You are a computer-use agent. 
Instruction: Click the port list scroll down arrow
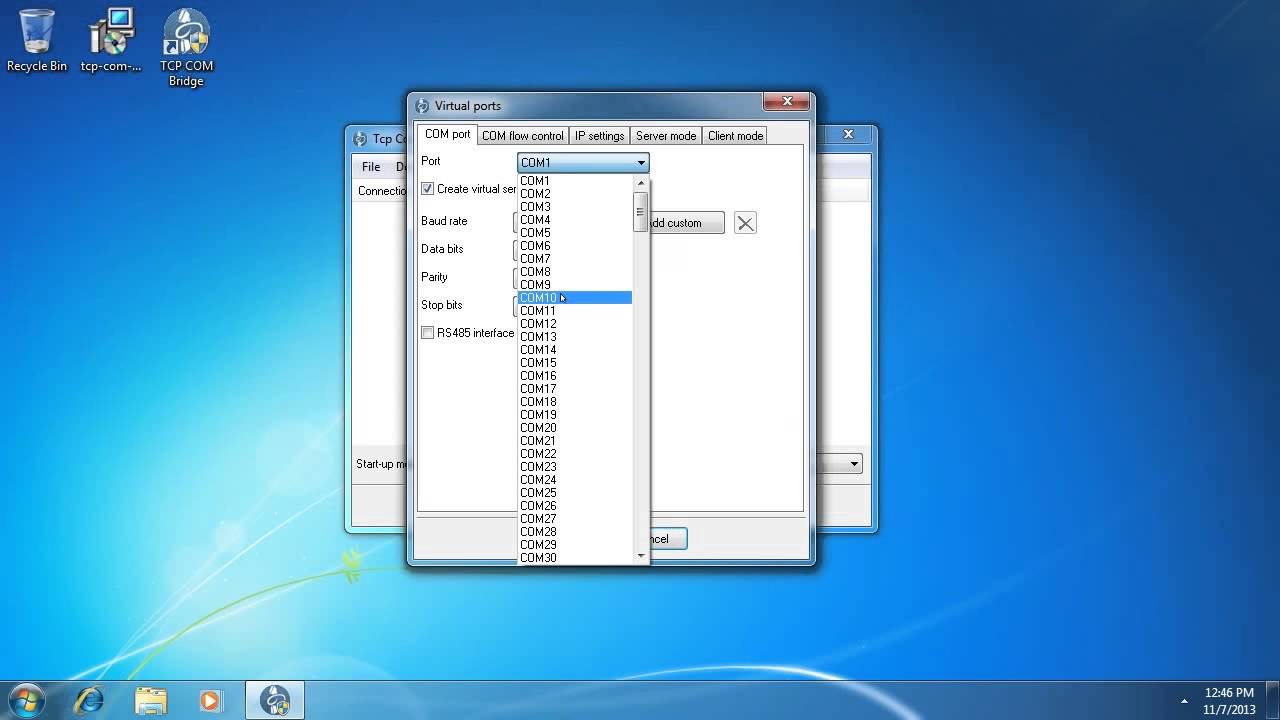(x=641, y=555)
